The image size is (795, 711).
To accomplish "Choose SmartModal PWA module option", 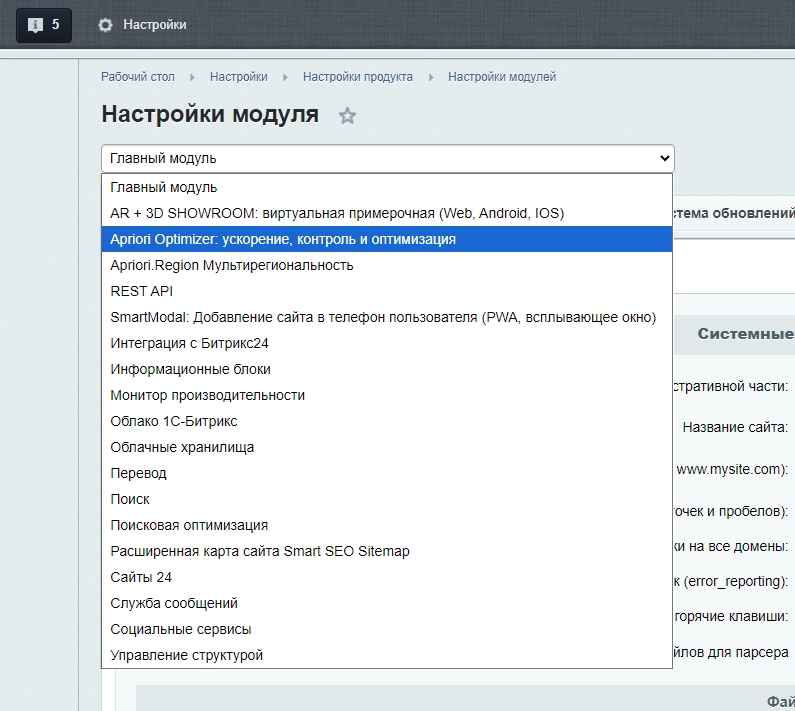I will (x=383, y=317).
